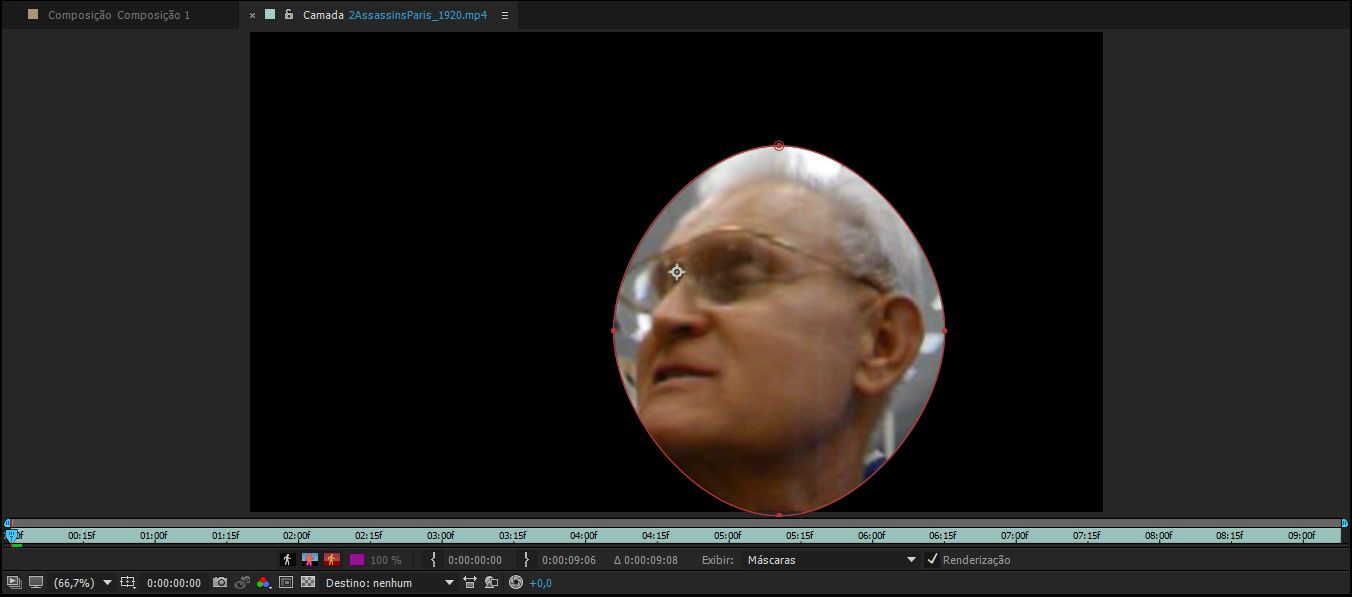Select the top mask vertex point

point(779,146)
